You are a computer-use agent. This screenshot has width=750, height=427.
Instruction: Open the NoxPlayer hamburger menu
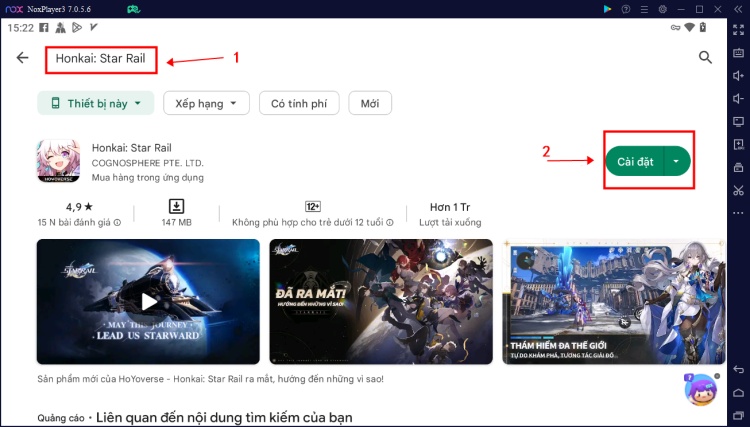pos(644,9)
